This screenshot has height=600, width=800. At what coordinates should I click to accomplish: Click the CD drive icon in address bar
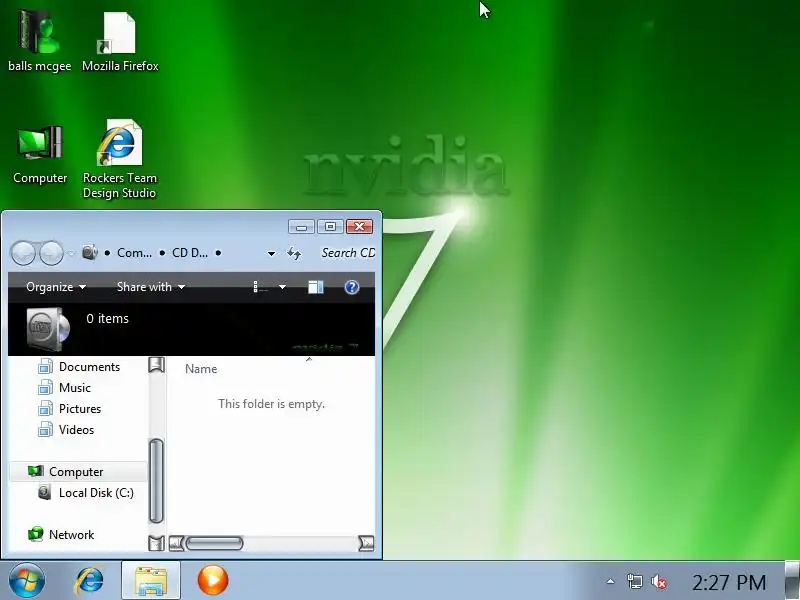(x=90, y=252)
